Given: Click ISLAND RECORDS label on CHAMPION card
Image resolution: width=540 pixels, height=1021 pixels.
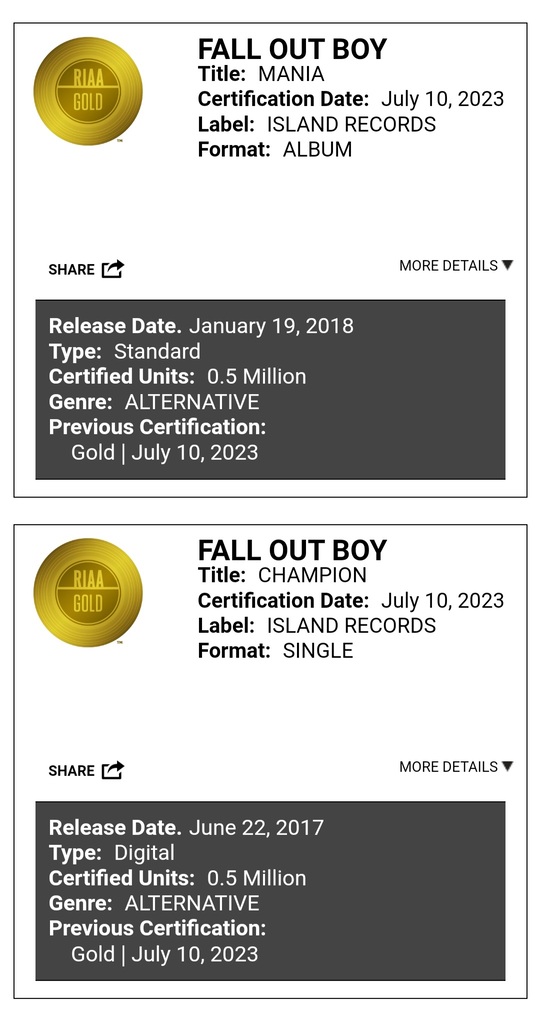Looking at the screenshot, I should tap(351, 626).
